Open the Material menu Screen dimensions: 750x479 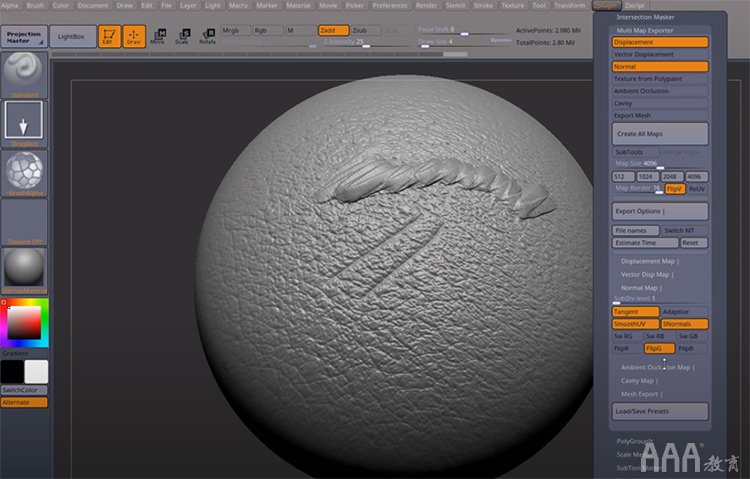[x=298, y=5]
